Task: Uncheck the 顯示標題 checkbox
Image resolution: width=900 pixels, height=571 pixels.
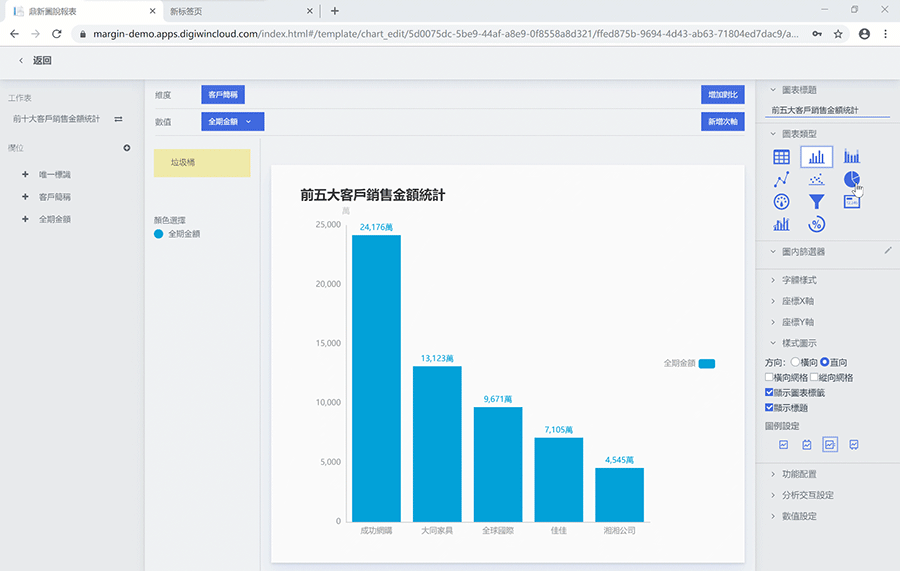Action: pyautogui.click(x=769, y=407)
